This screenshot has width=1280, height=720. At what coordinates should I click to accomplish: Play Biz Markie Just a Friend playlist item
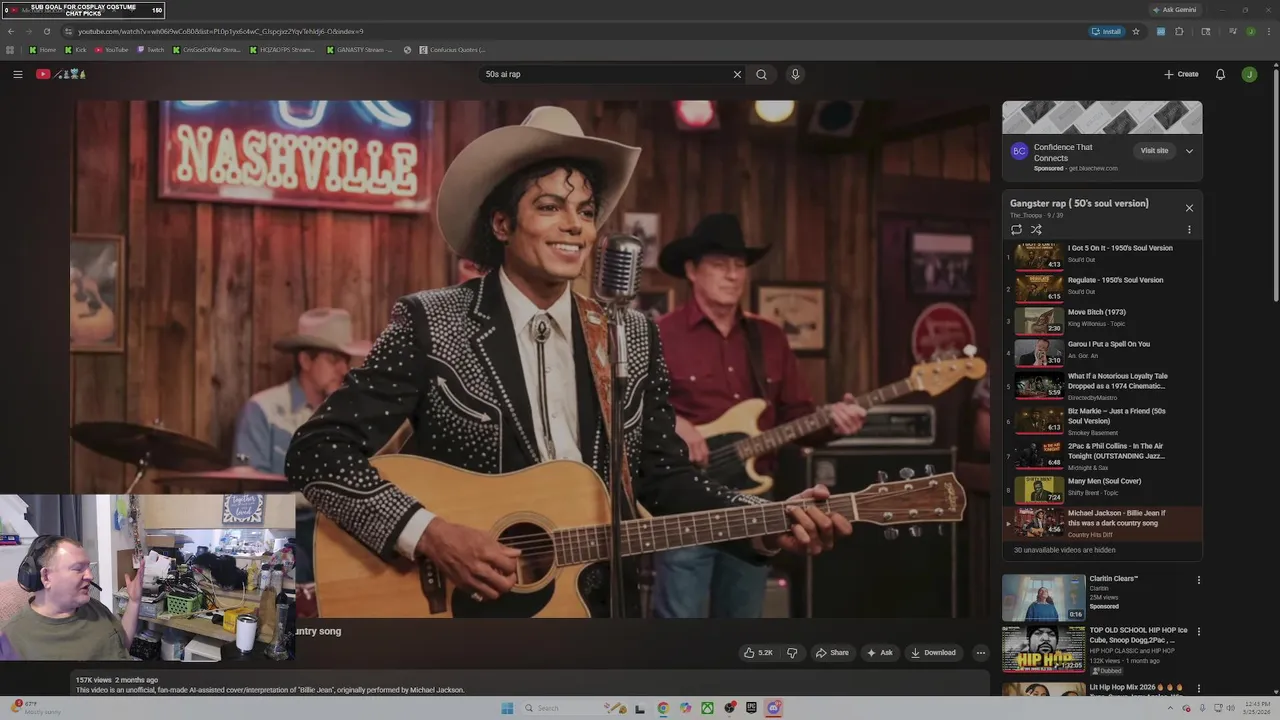1103,420
